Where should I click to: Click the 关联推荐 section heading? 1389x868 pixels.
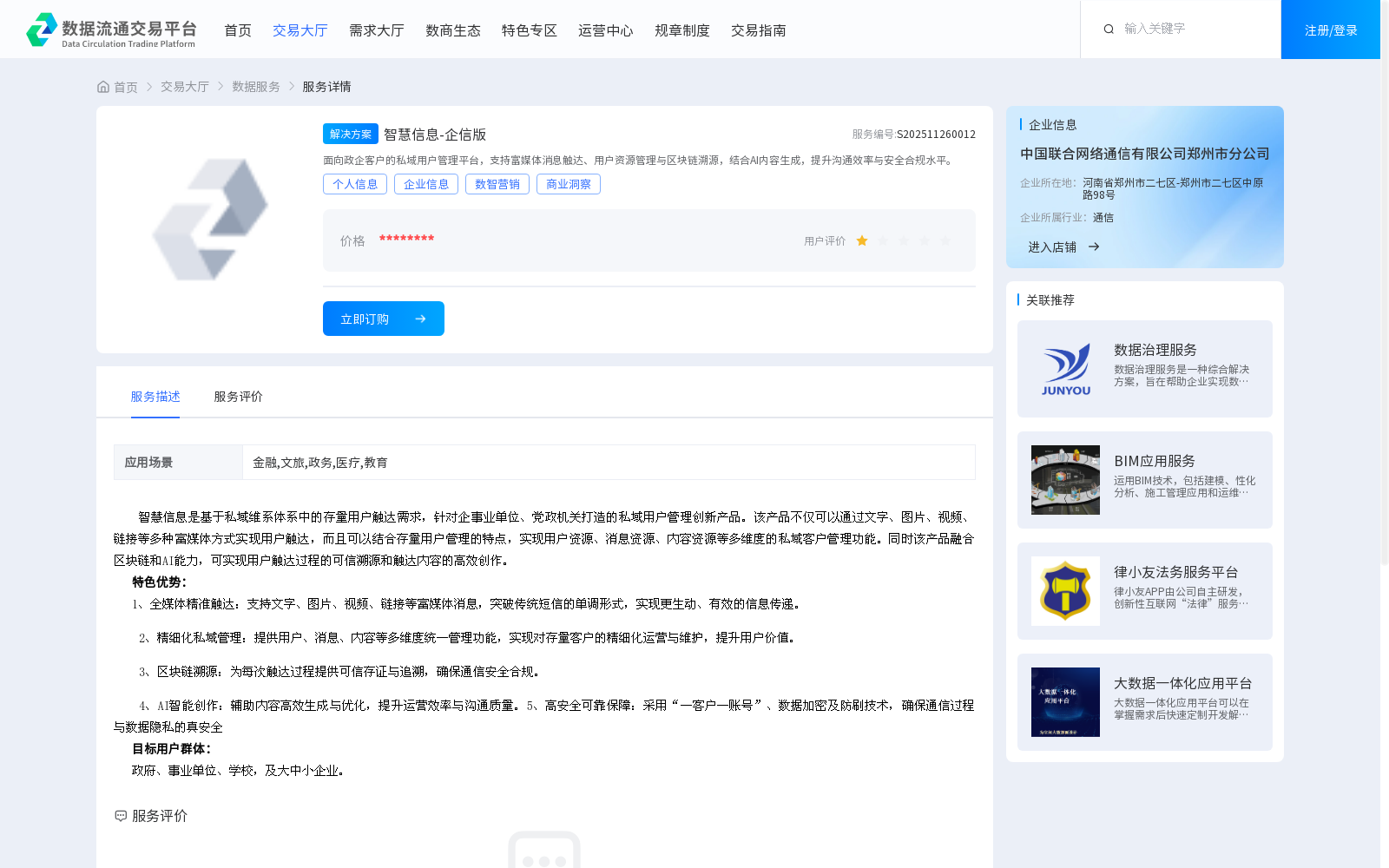[1050, 300]
